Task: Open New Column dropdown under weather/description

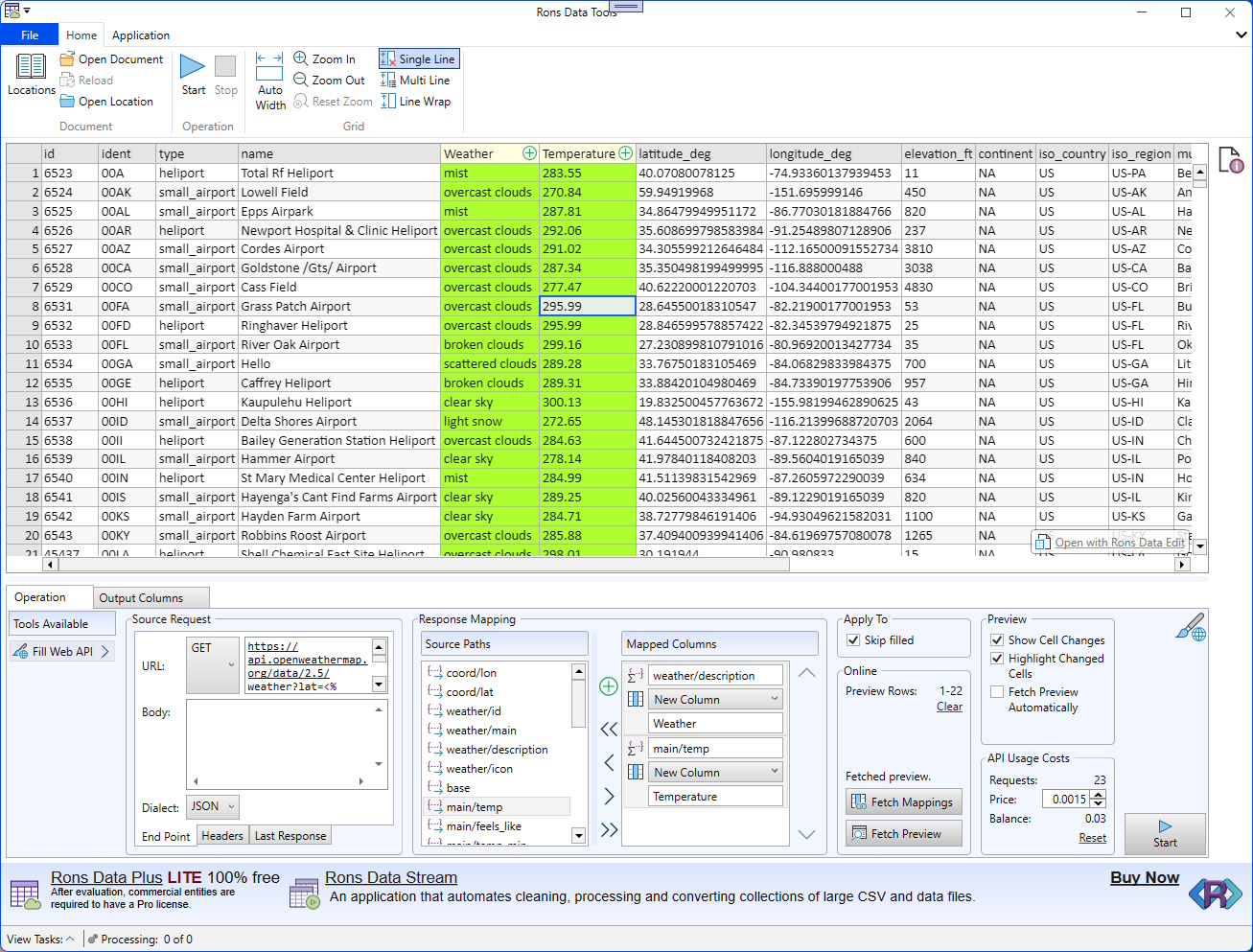Action: coord(715,700)
